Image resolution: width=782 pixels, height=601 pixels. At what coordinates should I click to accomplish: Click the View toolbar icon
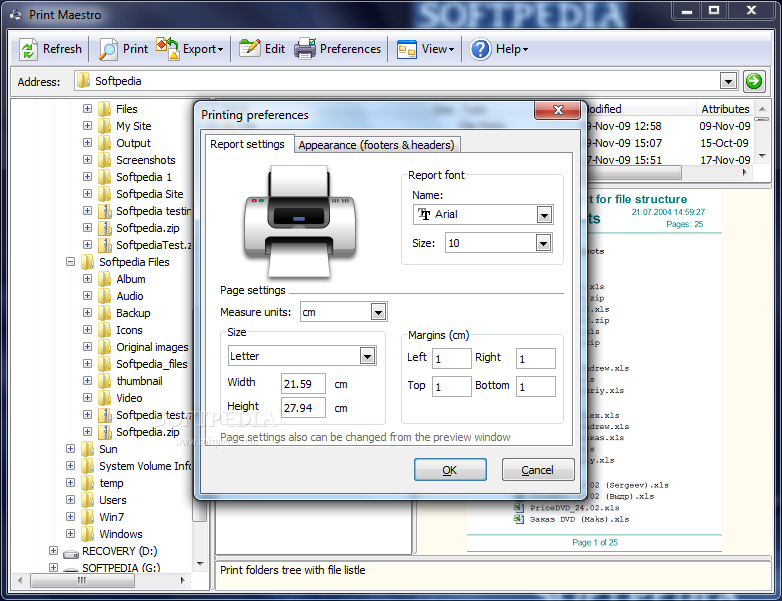tap(406, 49)
